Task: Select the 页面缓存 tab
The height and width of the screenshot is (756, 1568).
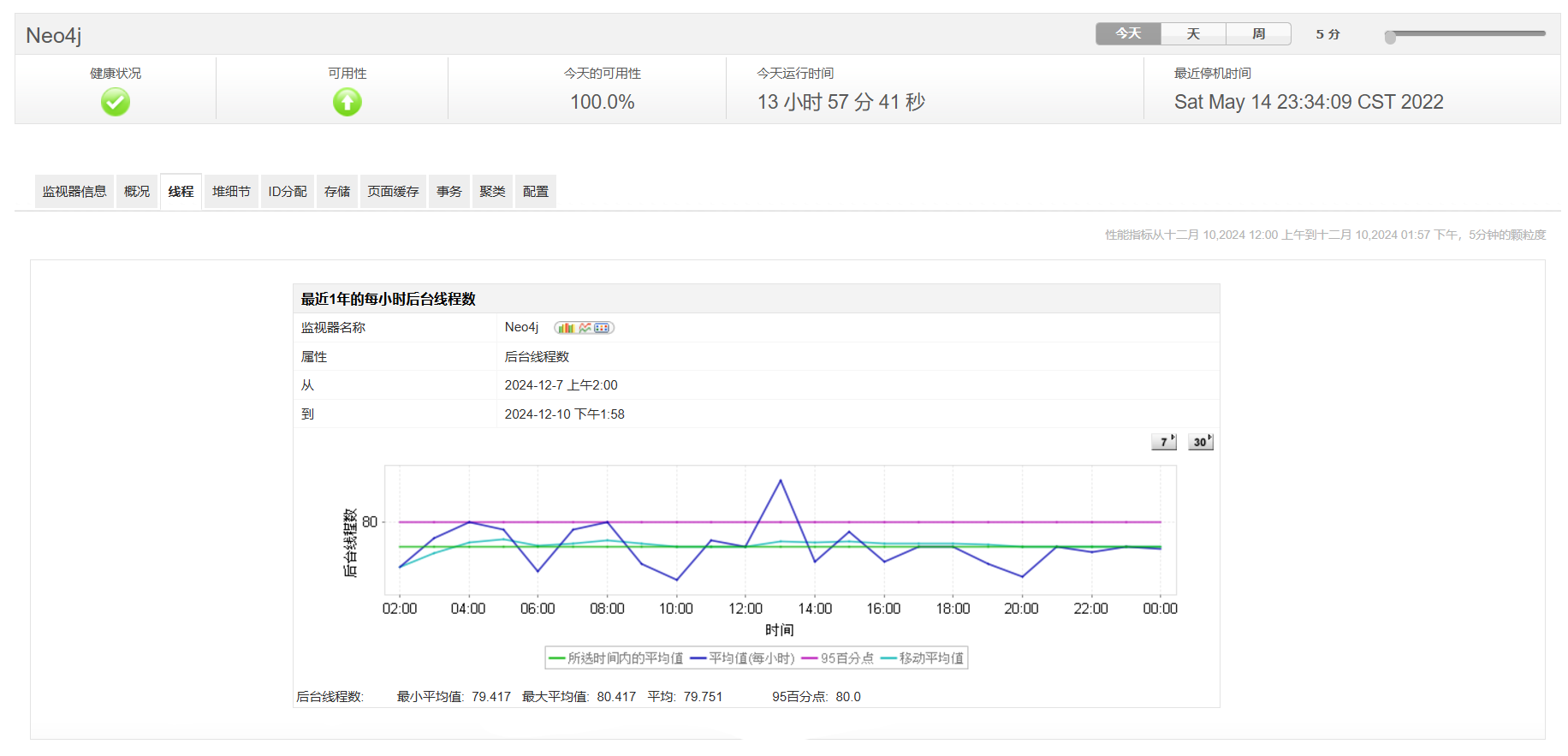Action: coord(393,192)
